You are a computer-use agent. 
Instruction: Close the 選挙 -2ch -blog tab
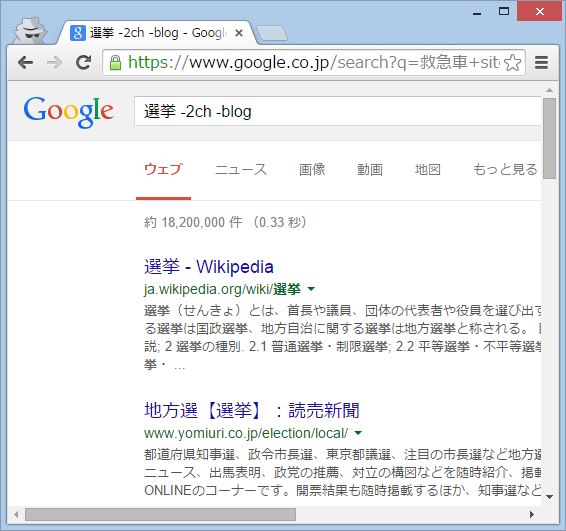click(239, 33)
